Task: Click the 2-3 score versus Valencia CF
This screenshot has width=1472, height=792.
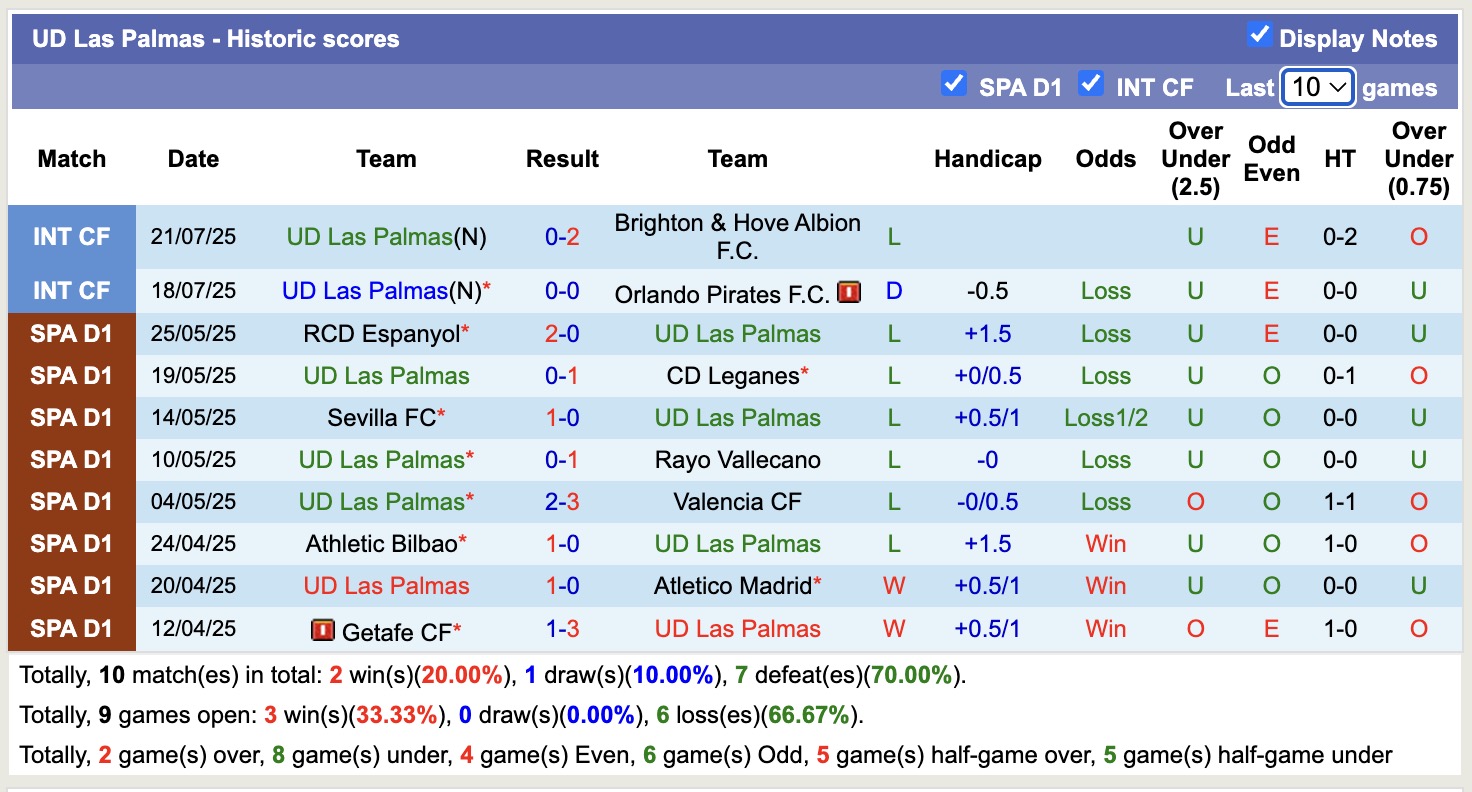Action: point(562,502)
